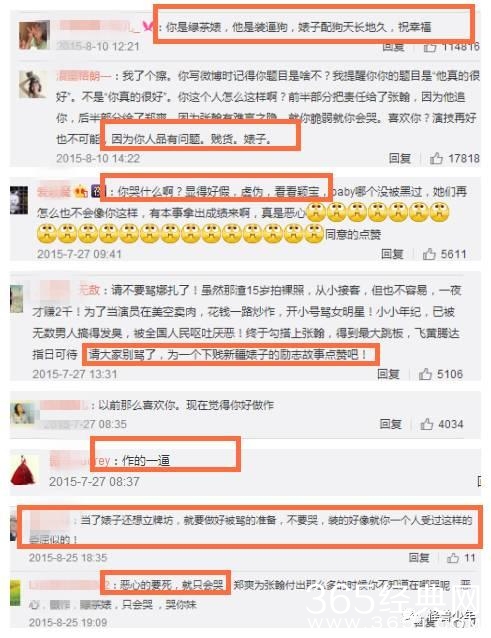
Task: Click thumbs-up icon beside 5106
Action: 426,374
